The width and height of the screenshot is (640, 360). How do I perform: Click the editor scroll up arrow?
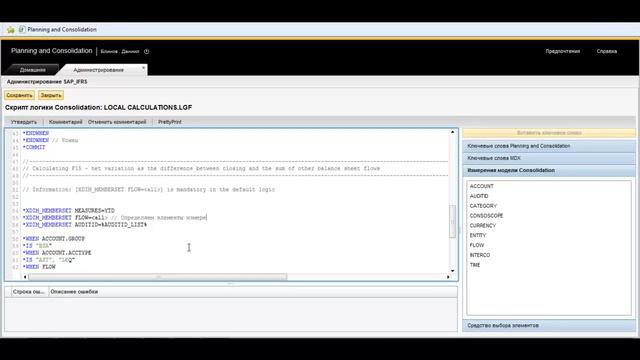[x=452, y=132]
